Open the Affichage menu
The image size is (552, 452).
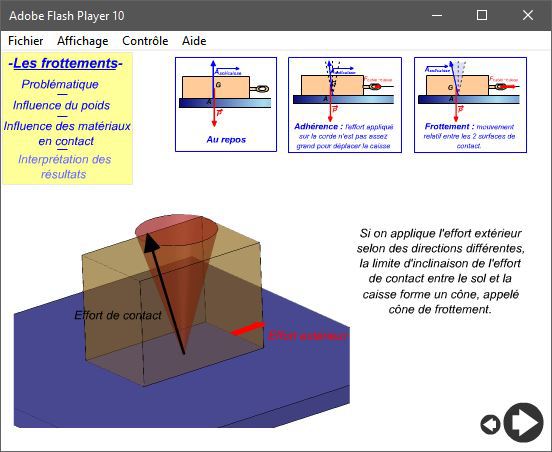[x=83, y=41]
